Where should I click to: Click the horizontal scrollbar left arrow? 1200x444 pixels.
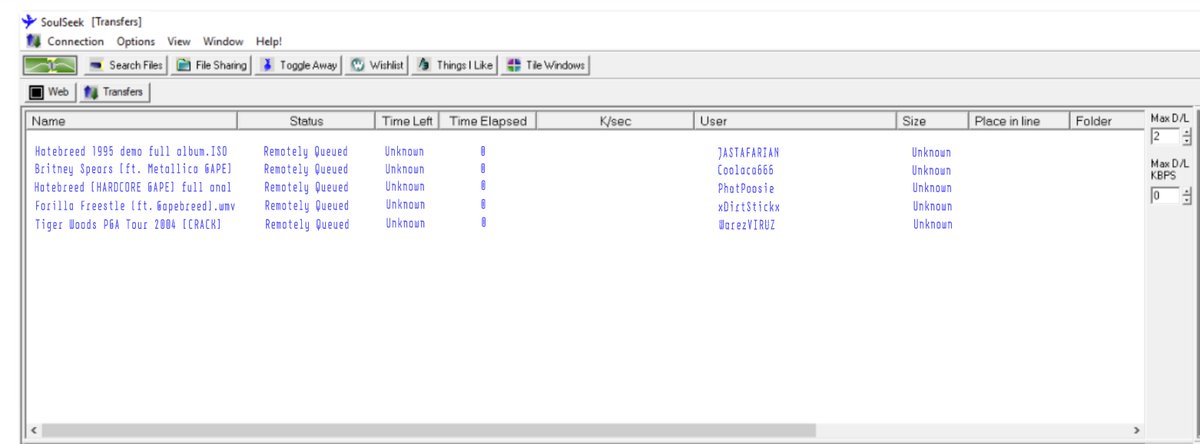[36, 430]
